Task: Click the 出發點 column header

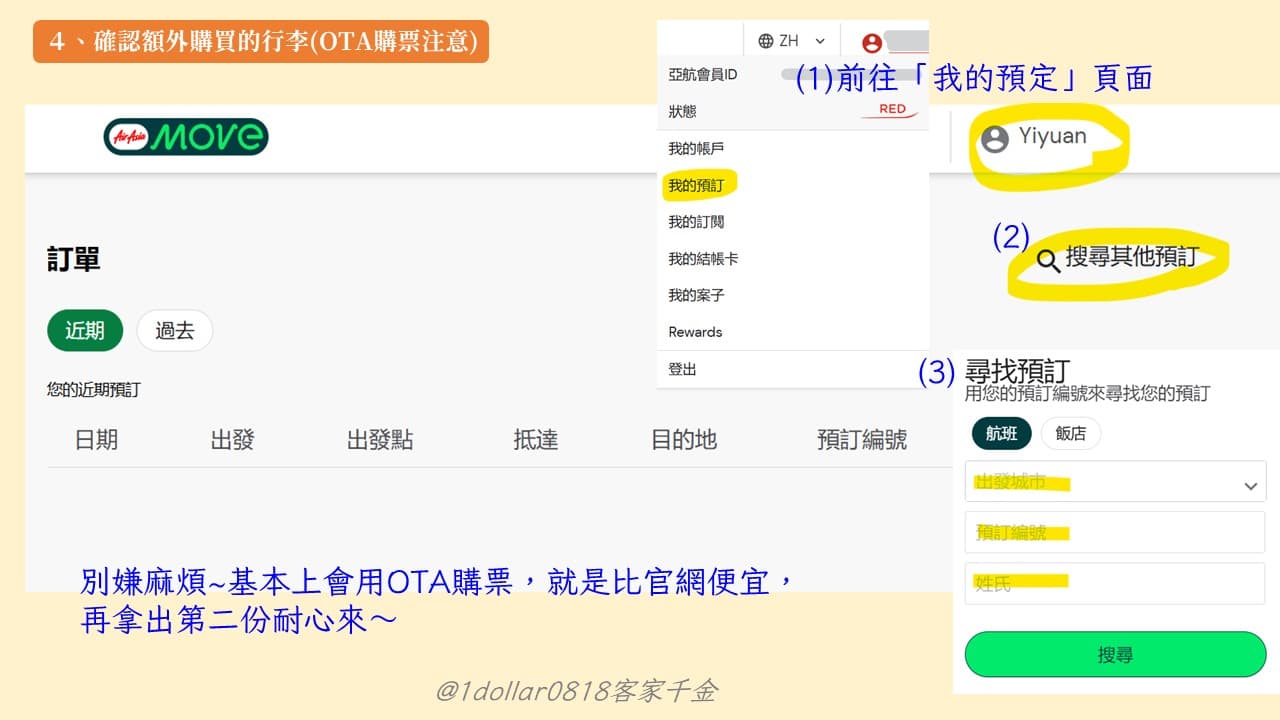Action: click(380, 439)
